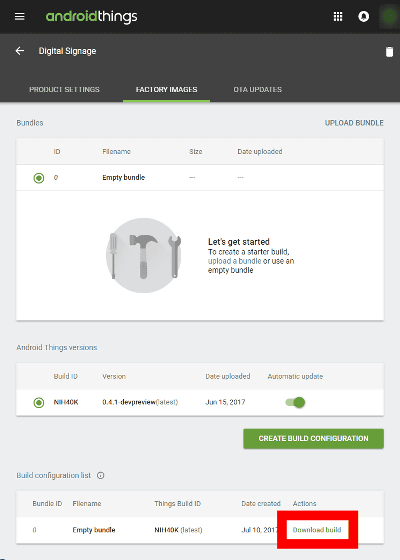Image resolution: width=400 pixels, height=560 pixels.
Task: Click Create Build Configuration button
Action: pos(314,439)
